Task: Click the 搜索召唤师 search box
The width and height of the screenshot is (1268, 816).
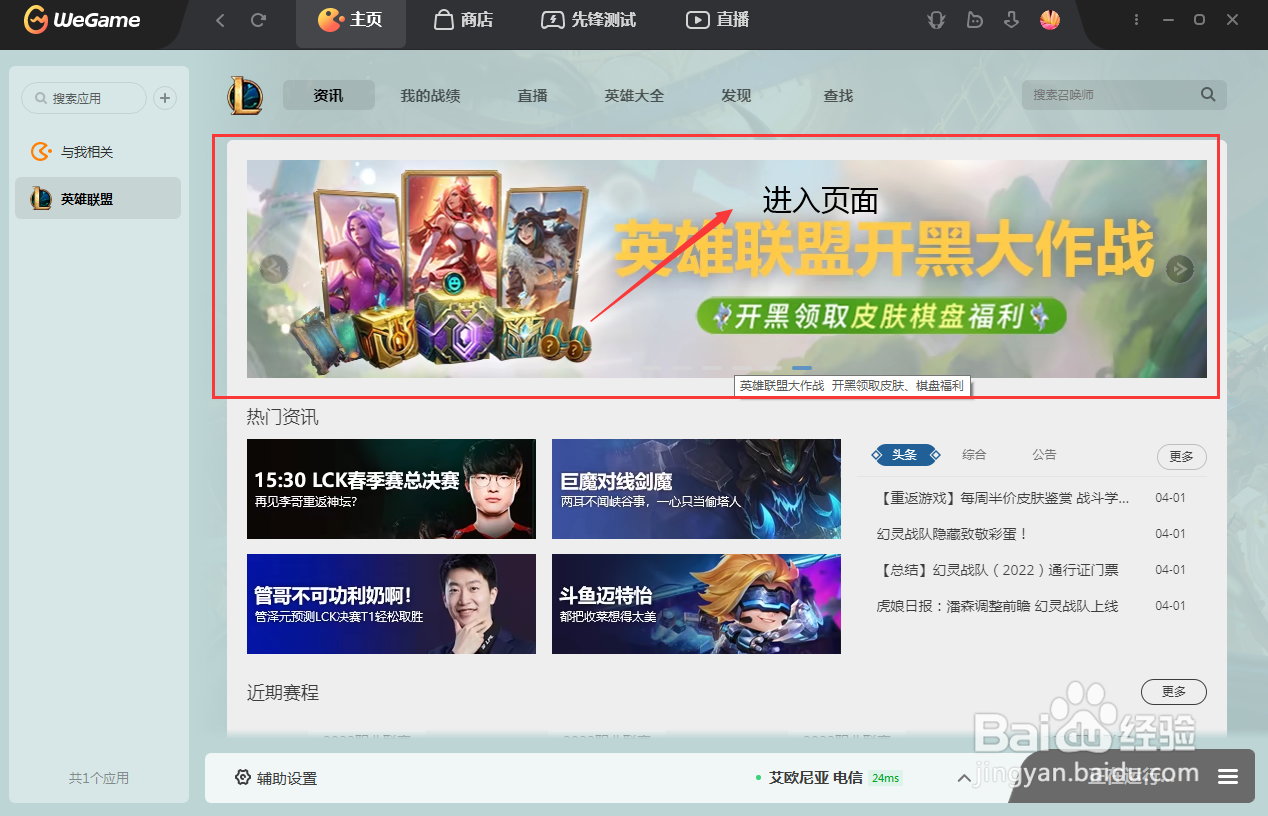Action: pos(1124,95)
